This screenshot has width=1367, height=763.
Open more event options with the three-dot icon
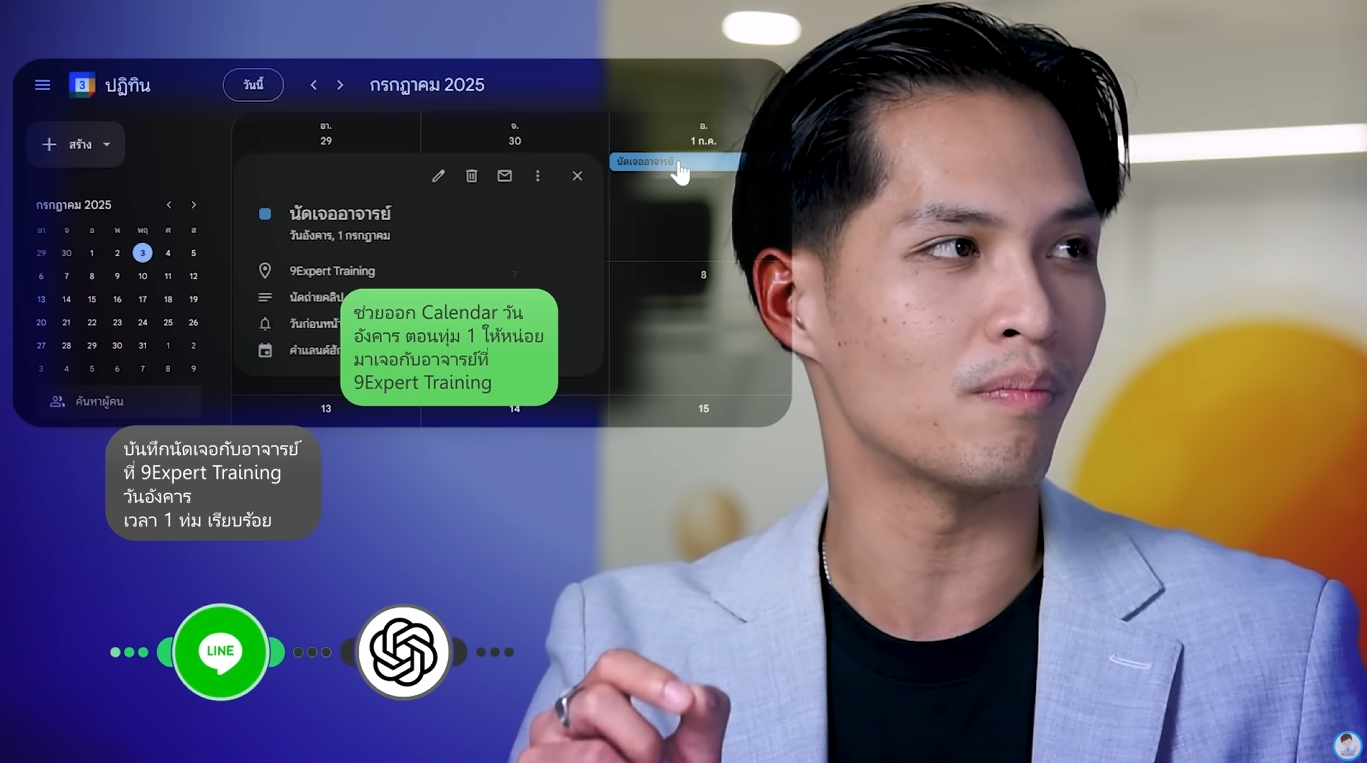[538, 175]
